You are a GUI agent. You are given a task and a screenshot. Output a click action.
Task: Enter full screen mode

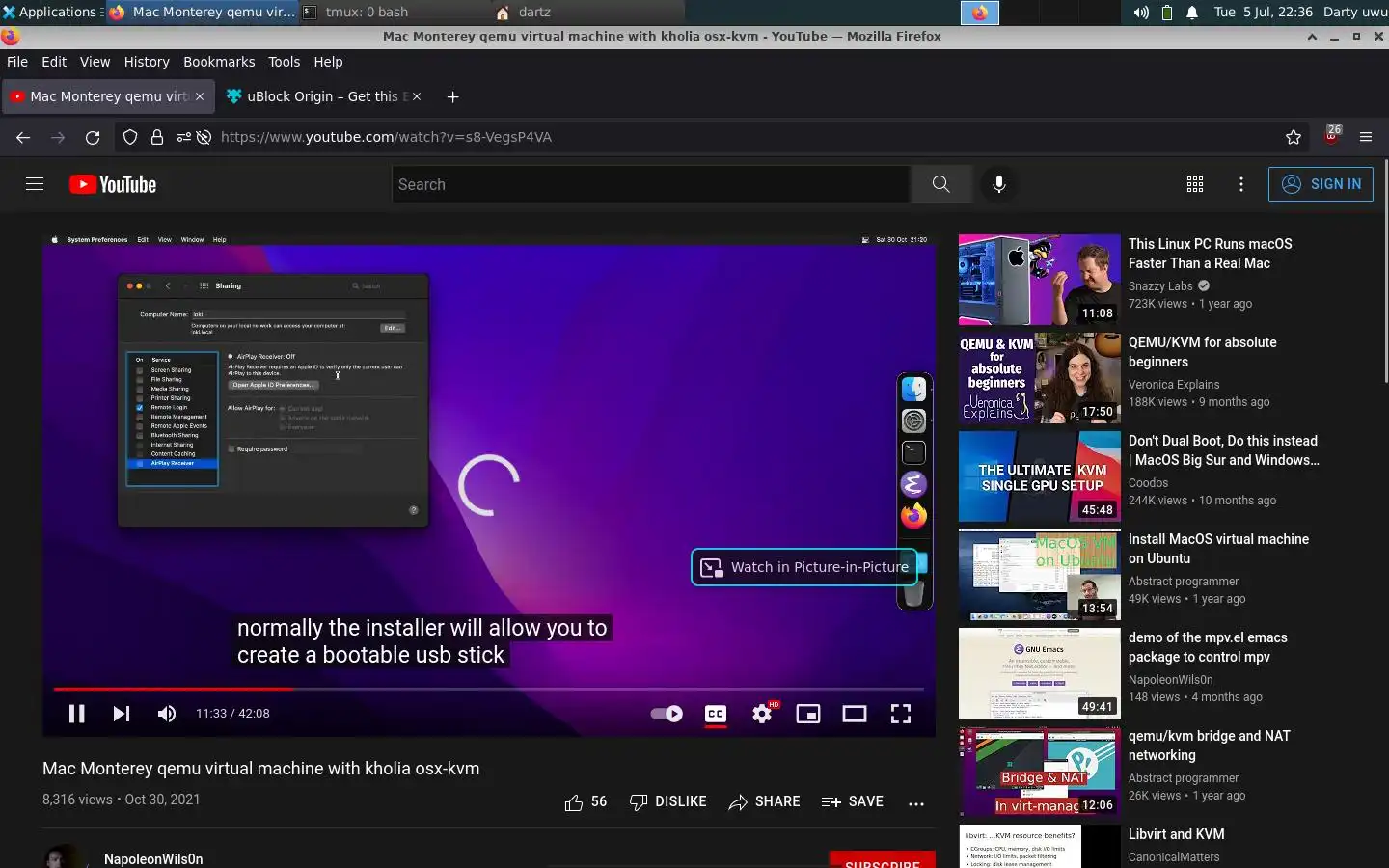click(901, 714)
